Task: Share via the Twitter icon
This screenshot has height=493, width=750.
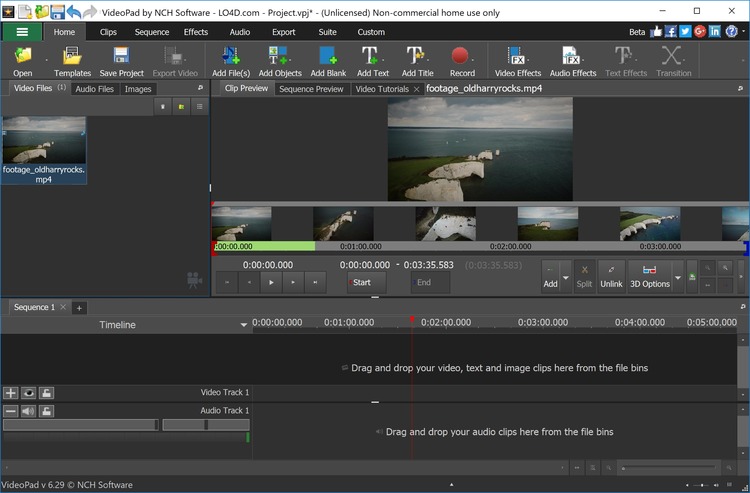Action: (685, 32)
